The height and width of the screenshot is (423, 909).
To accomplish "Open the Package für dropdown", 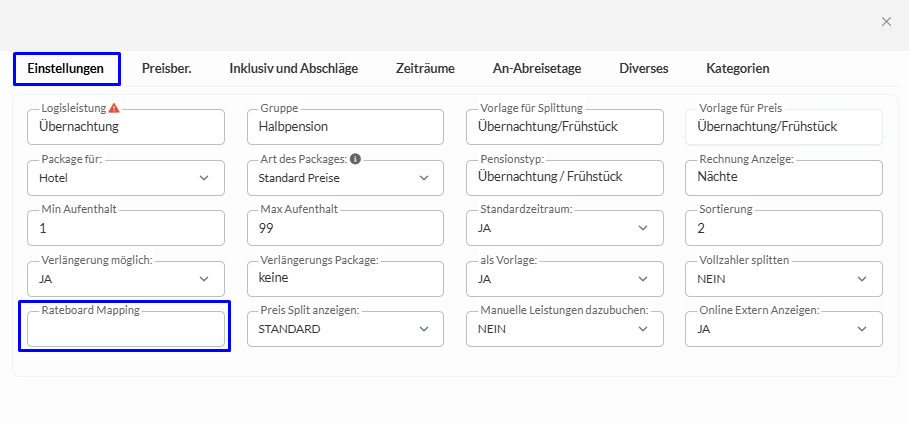I will 125,178.
